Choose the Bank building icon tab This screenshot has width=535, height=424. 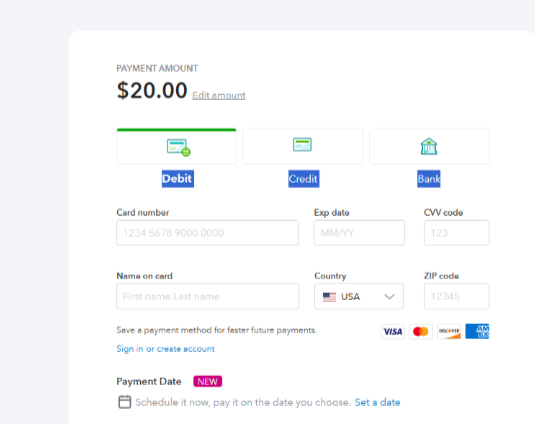pos(429,147)
